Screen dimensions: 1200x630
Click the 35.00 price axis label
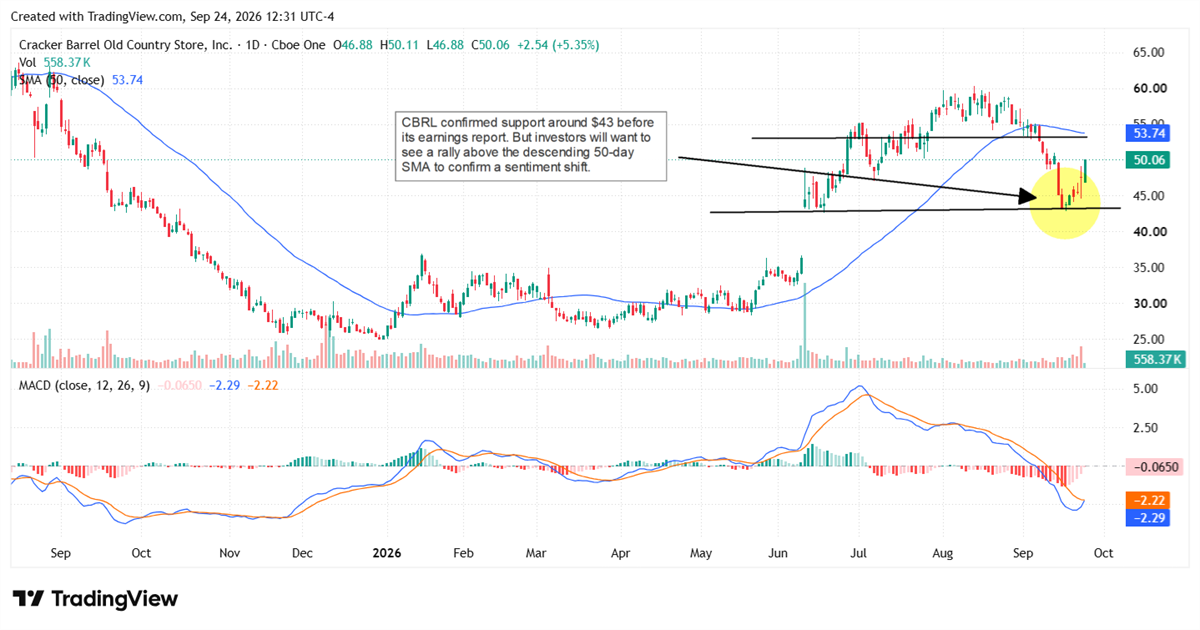(x=1151, y=268)
